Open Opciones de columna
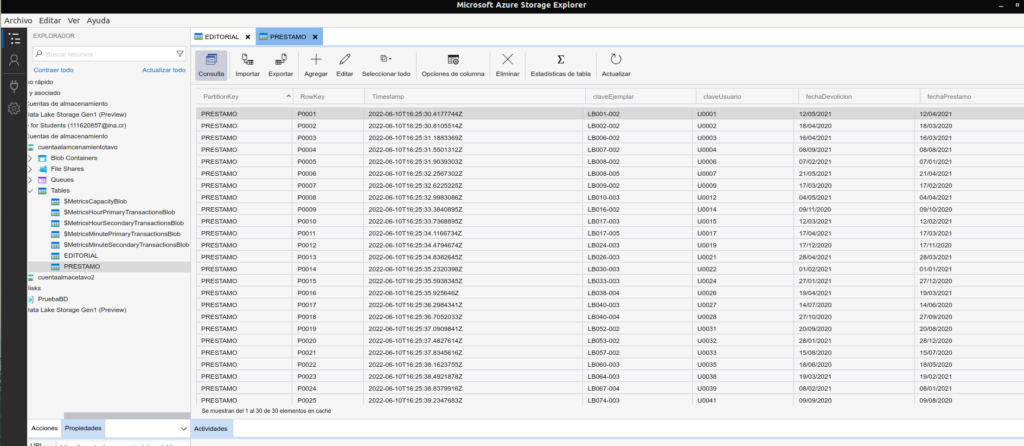Screen dimensions: 1024x446 453,65
